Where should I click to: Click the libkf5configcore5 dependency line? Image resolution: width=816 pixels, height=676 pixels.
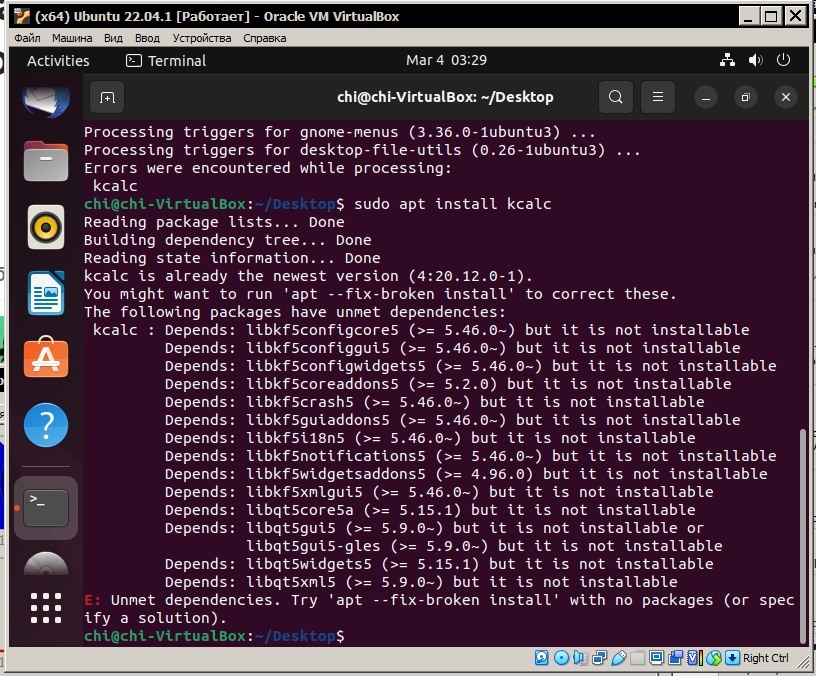tap(421, 330)
